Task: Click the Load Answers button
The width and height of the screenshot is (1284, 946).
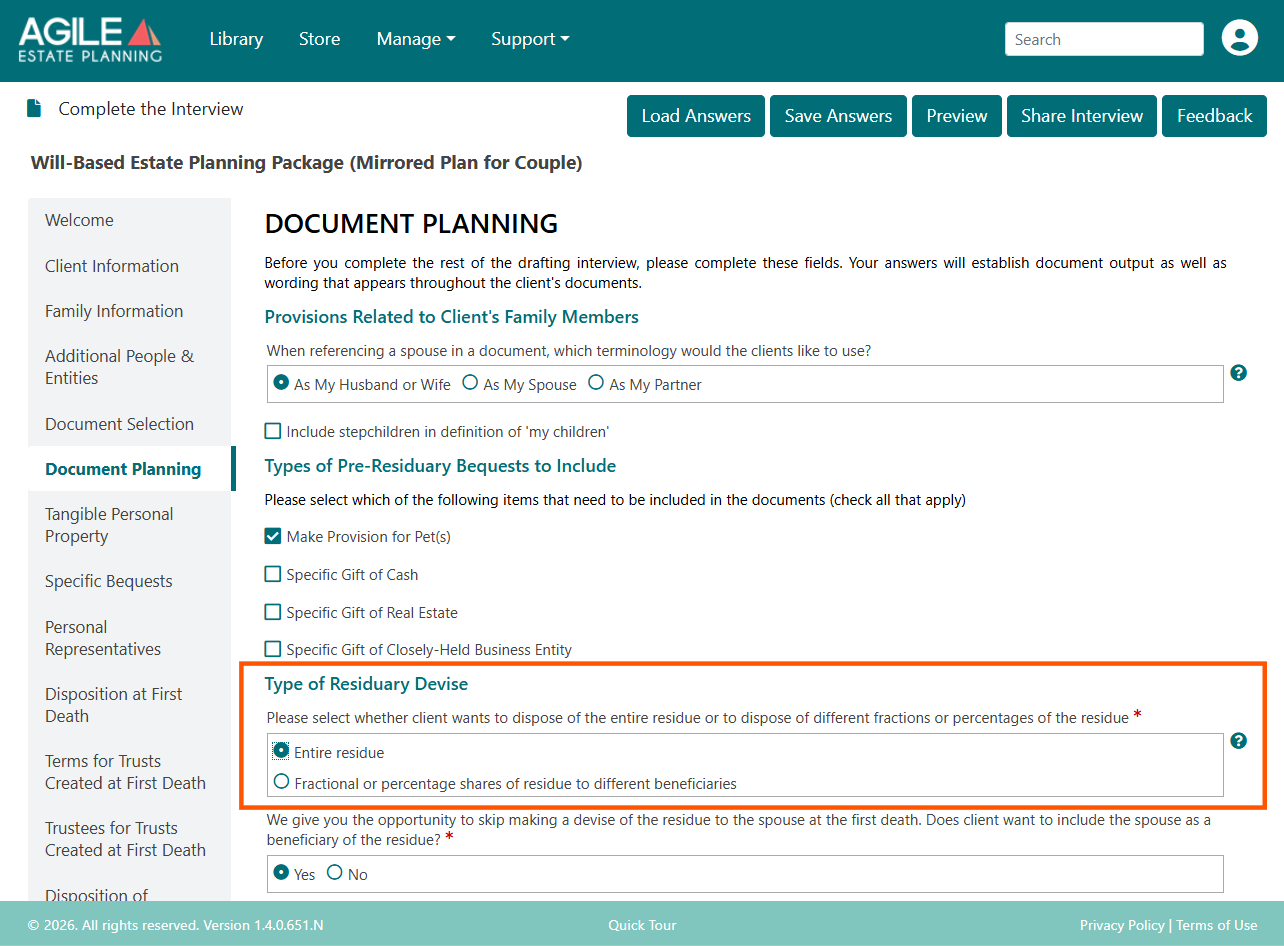Action: coord(696,116)
